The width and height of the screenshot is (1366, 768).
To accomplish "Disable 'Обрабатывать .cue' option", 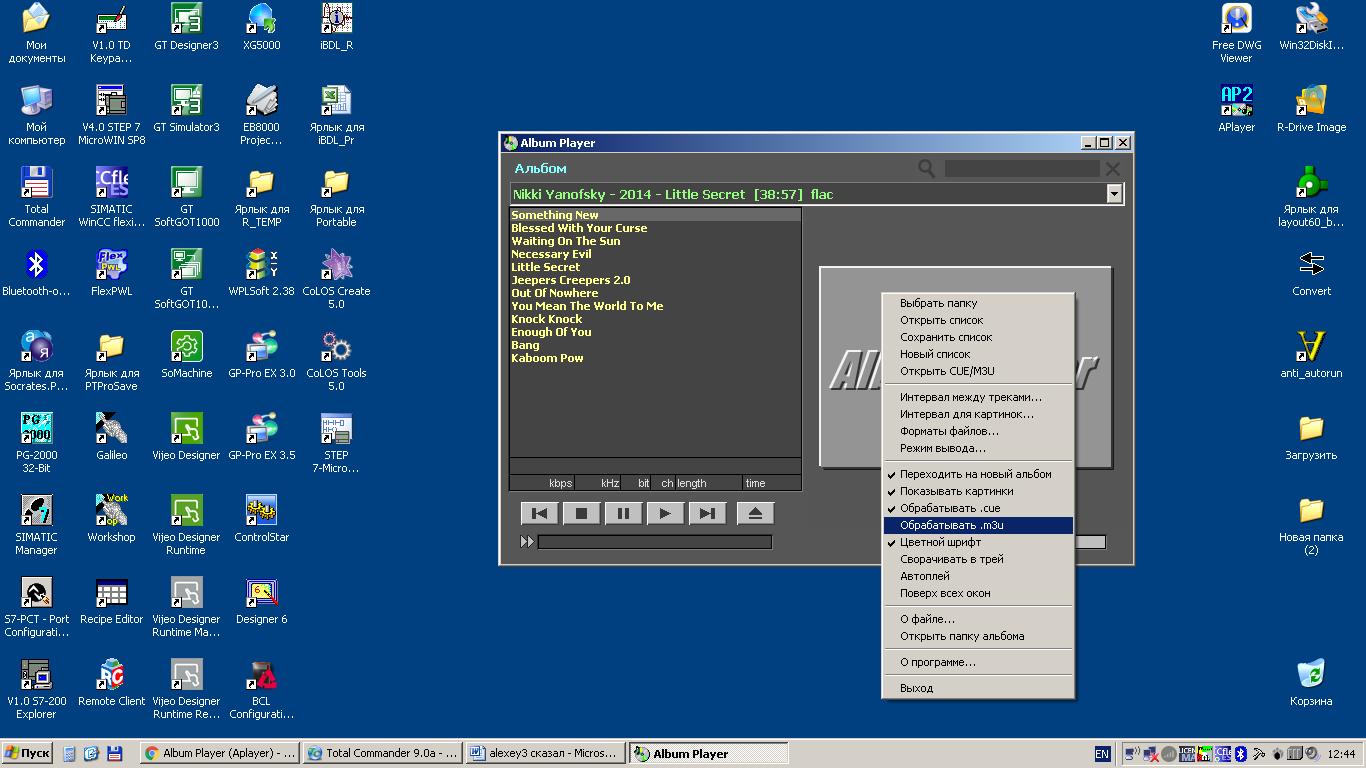I will point(978,508).
